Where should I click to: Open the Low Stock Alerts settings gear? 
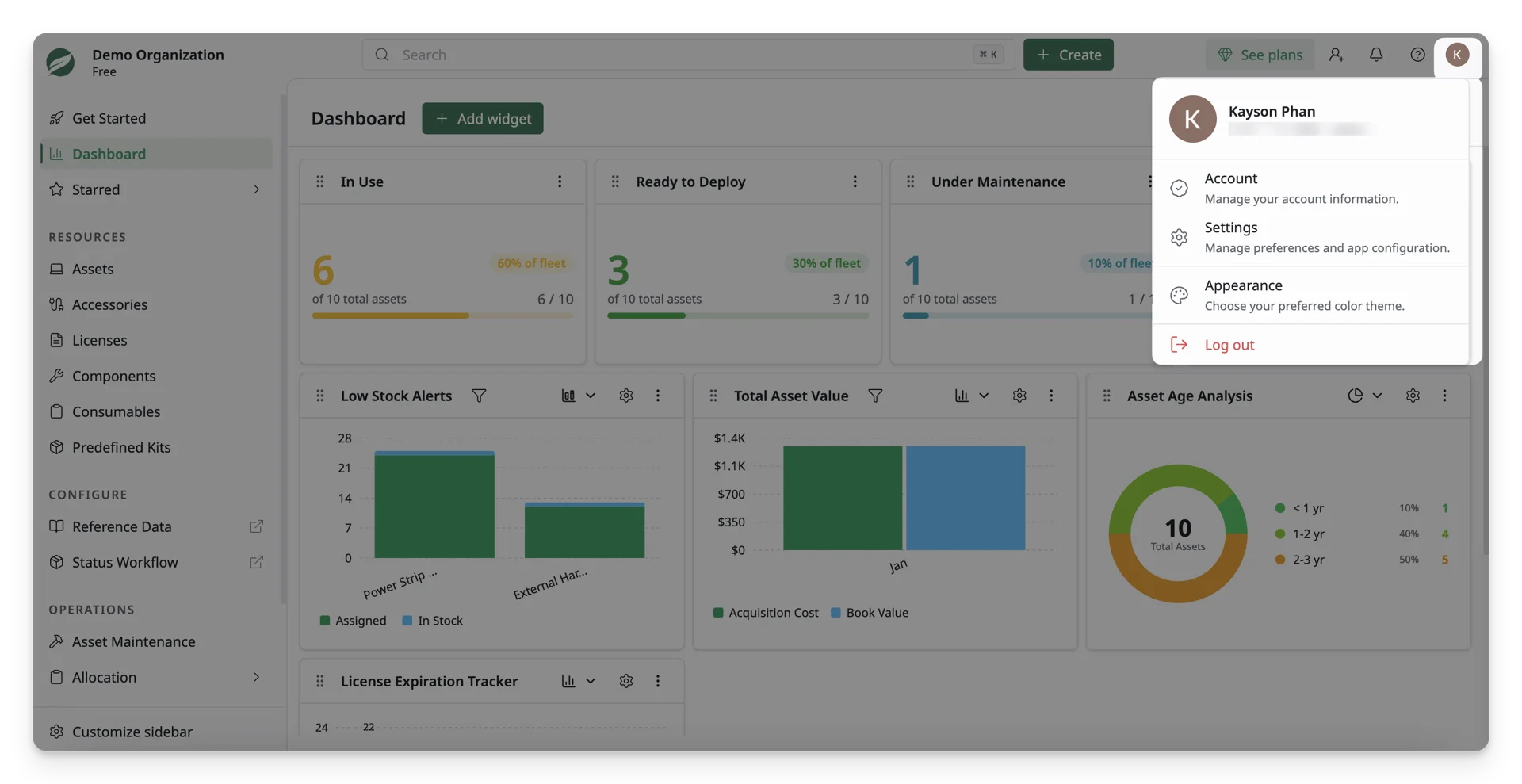click(626, 396)
